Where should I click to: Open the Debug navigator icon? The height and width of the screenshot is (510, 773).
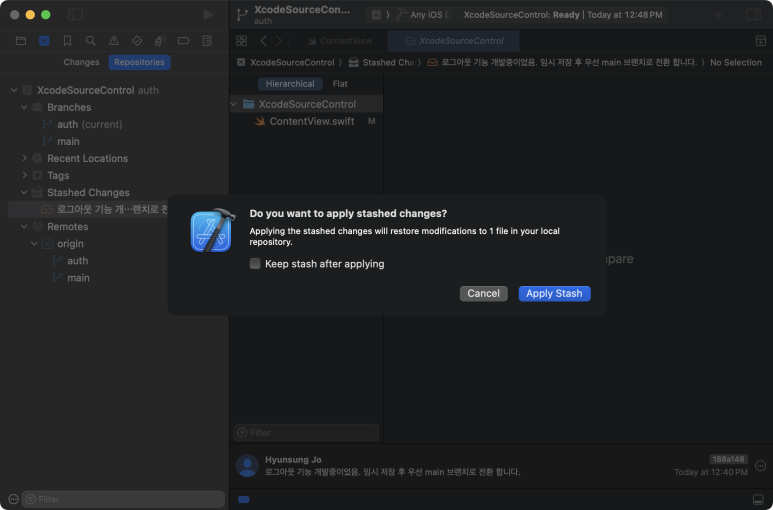point(160,40)
